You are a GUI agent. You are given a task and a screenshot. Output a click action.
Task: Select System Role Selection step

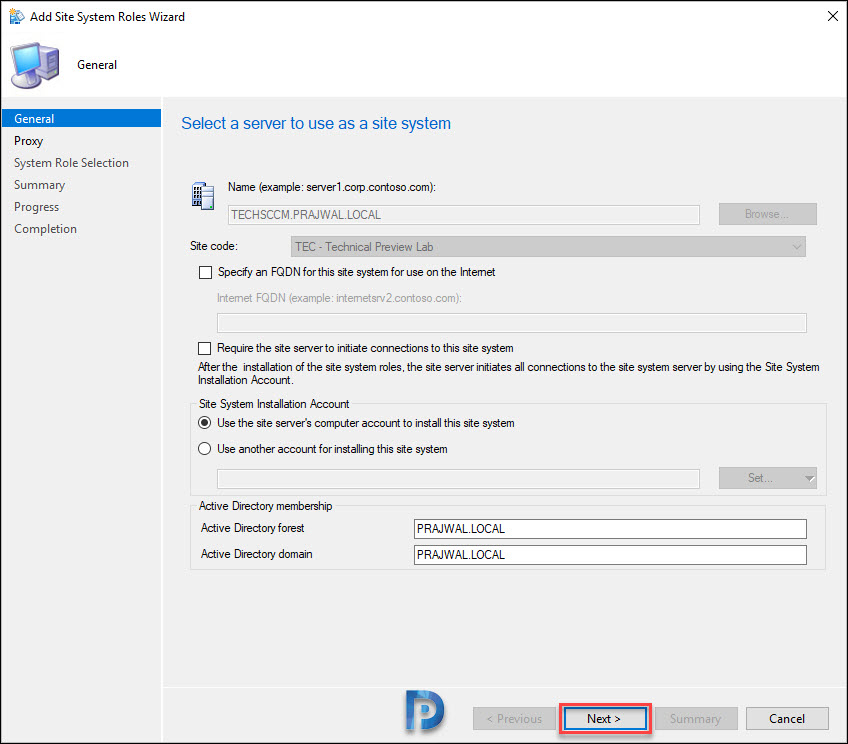[71, 163]
